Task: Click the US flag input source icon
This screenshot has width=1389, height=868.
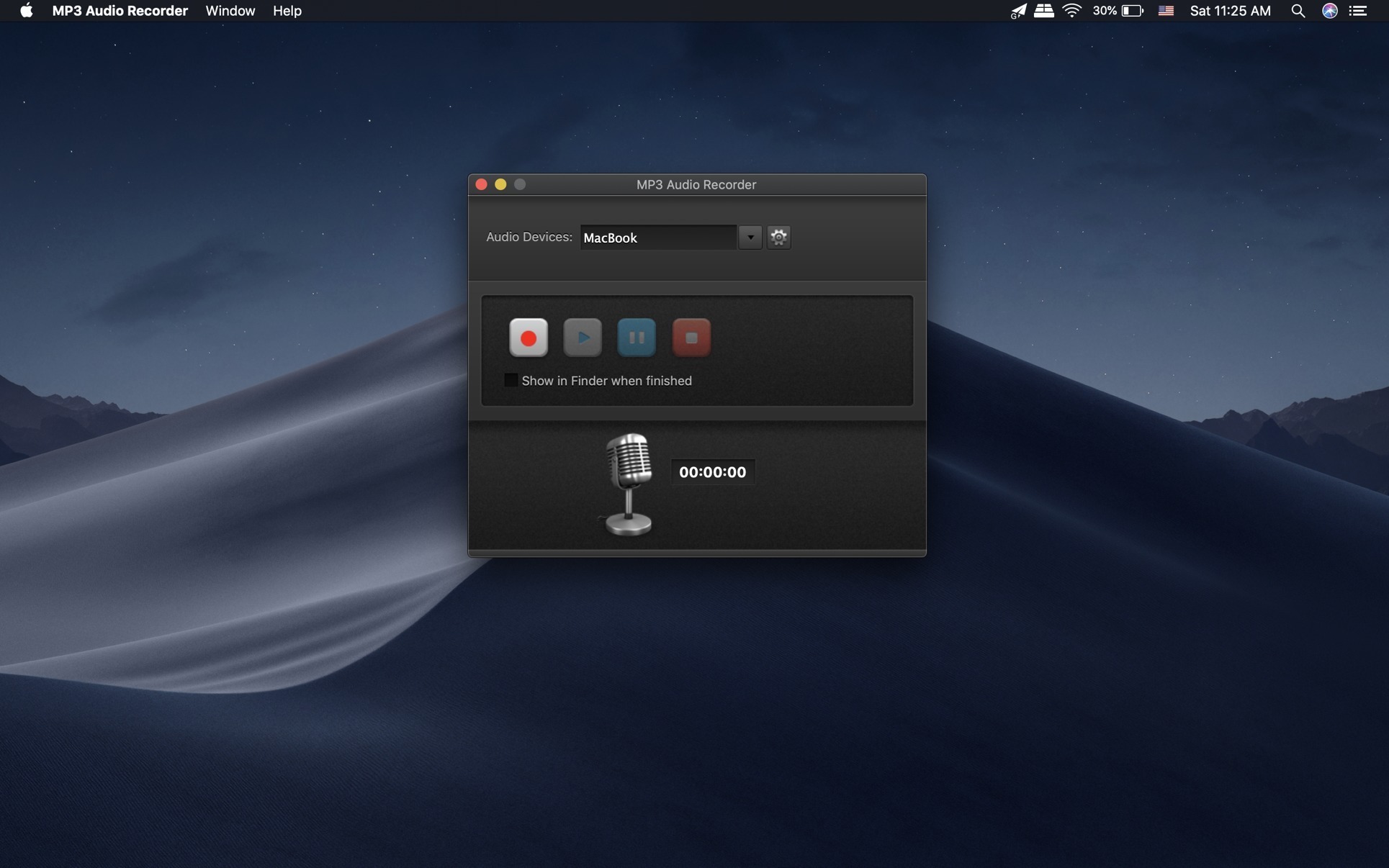Action: [1166, 11]
